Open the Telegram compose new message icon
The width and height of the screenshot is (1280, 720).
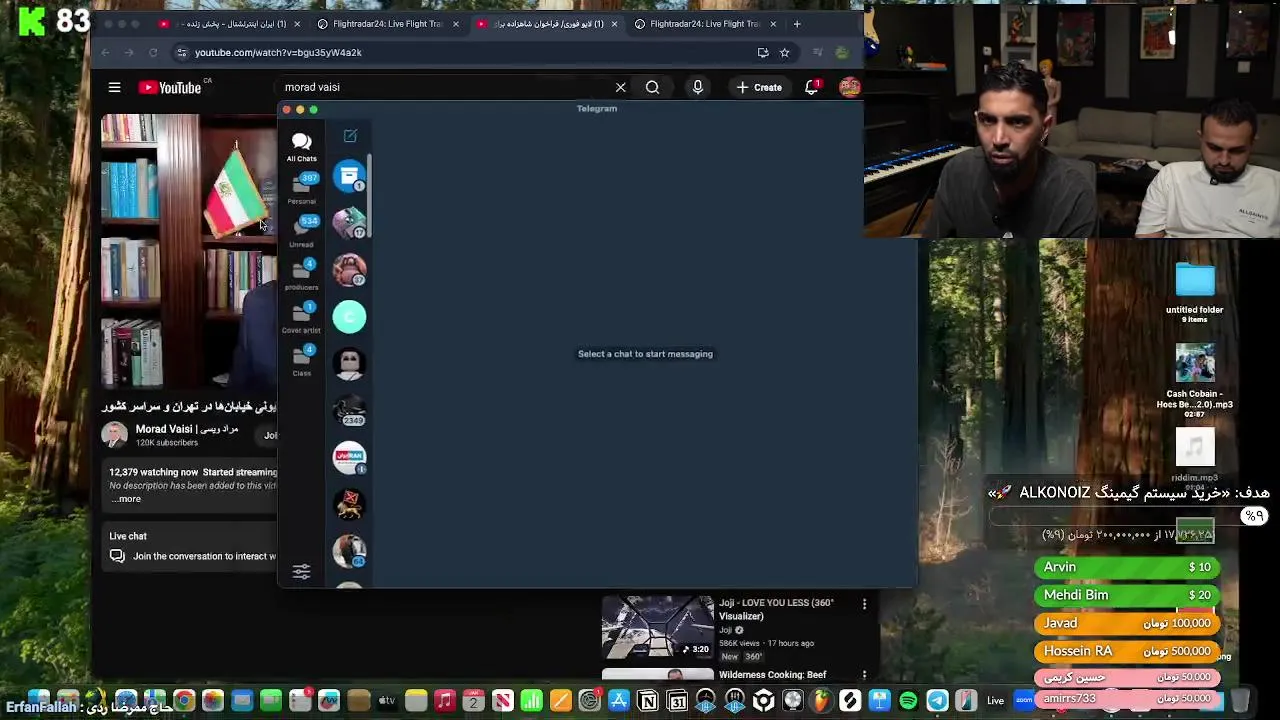350,136
